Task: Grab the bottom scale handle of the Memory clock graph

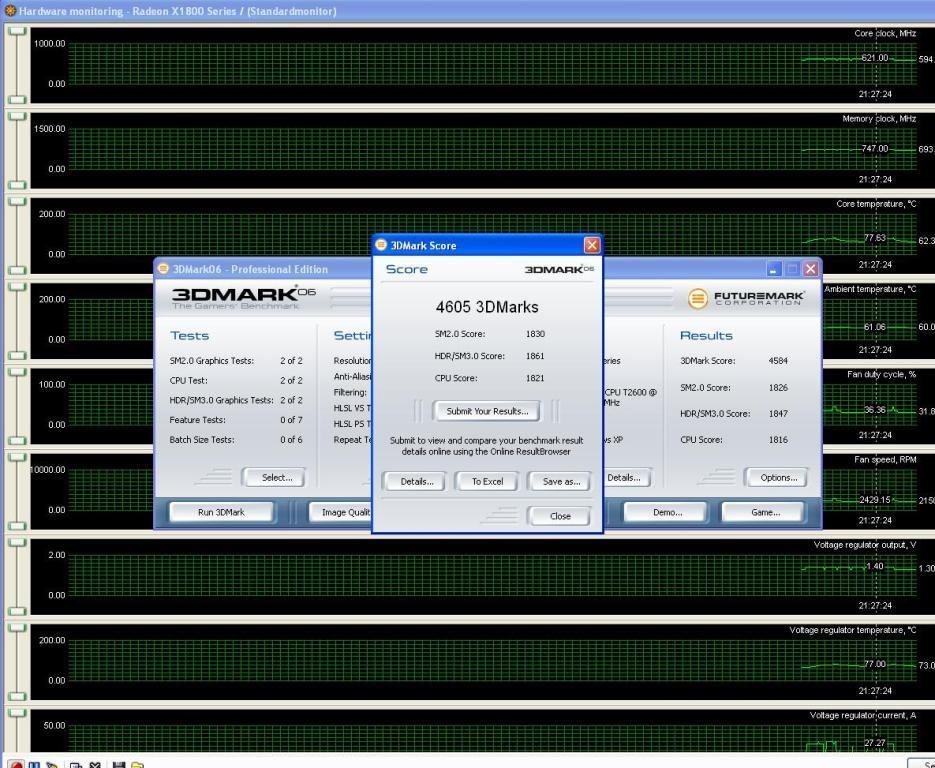Action: (x=17, y=185)
